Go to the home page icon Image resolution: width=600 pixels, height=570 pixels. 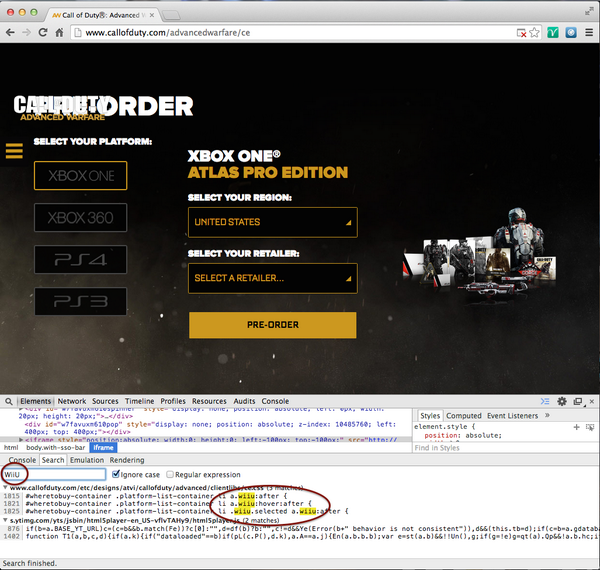click(61, 32)
